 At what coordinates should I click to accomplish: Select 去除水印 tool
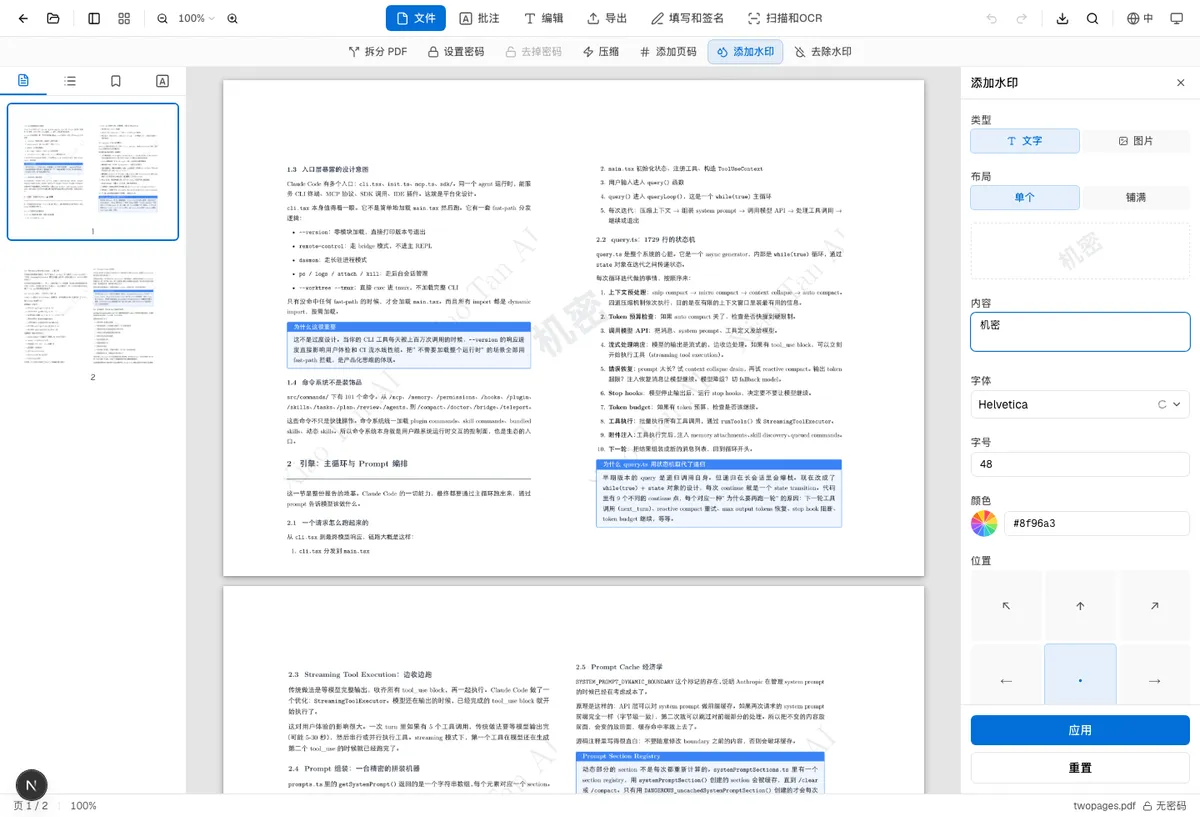coord(822,51)
